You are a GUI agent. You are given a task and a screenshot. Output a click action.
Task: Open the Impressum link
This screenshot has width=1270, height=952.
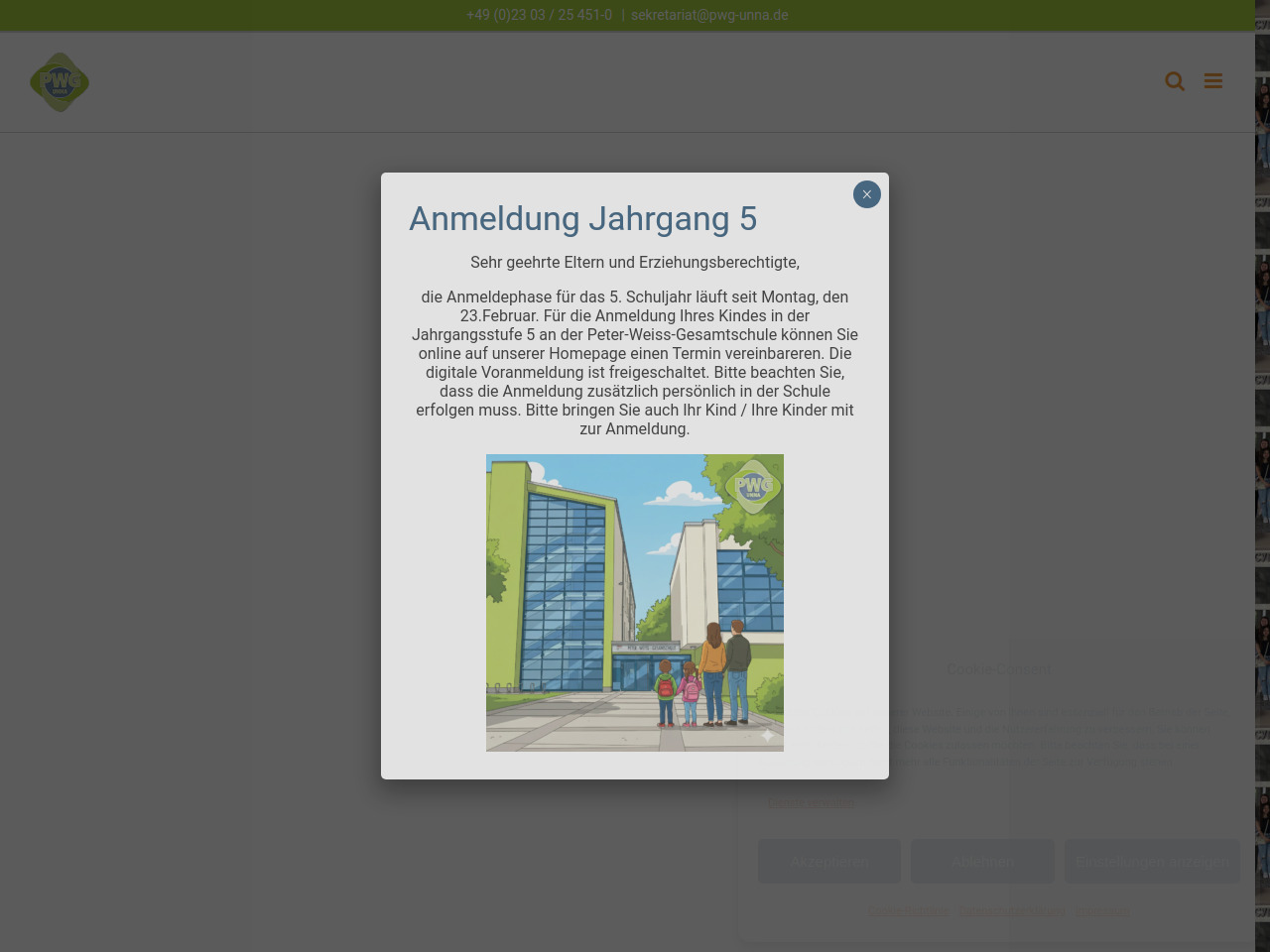pos(1102,910)
